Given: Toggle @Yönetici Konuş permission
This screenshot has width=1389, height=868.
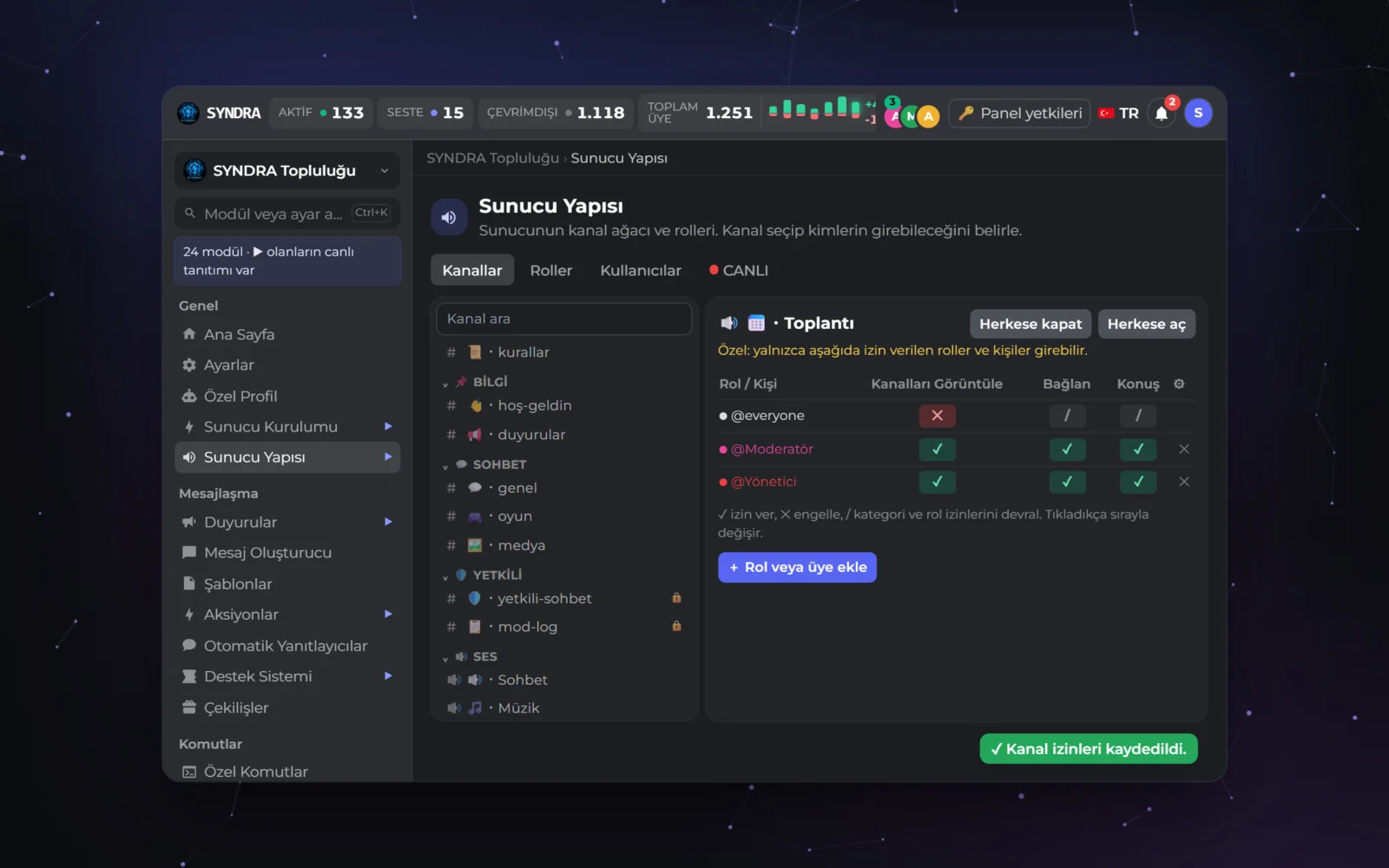Looking at the screenshot, I should pos(1138,482).
